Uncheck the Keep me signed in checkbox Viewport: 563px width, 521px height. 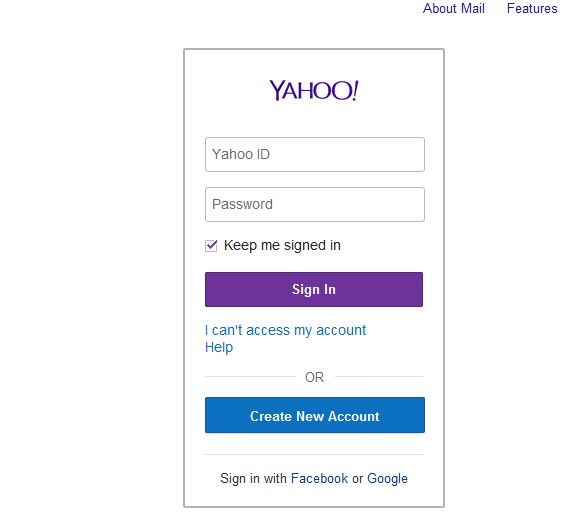pyautogui.click(x=211, y=246)
